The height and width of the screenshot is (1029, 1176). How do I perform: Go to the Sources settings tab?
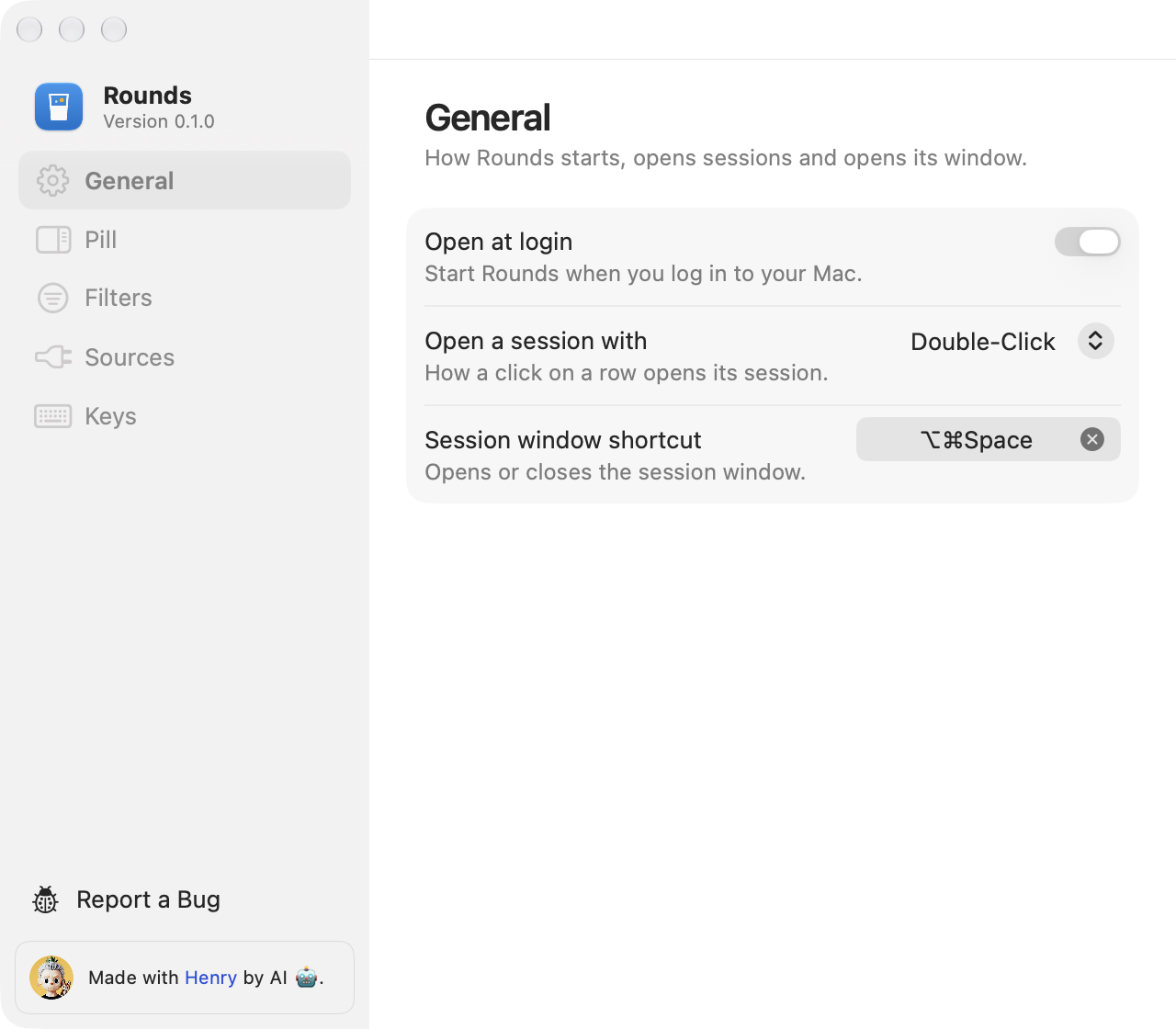click(x=185, y=356)
